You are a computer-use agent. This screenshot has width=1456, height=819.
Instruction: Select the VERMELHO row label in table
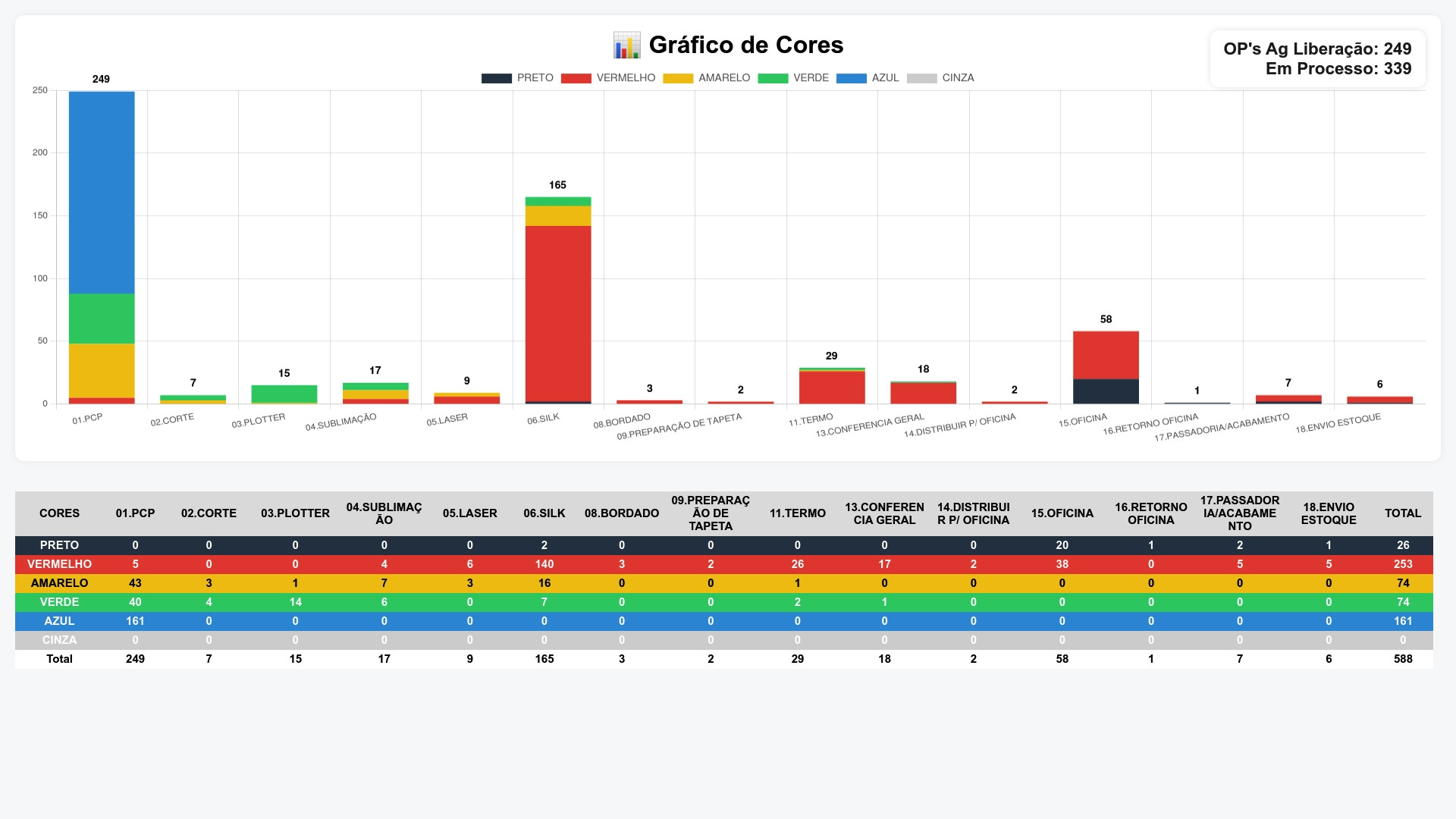(x=59, y=564)
